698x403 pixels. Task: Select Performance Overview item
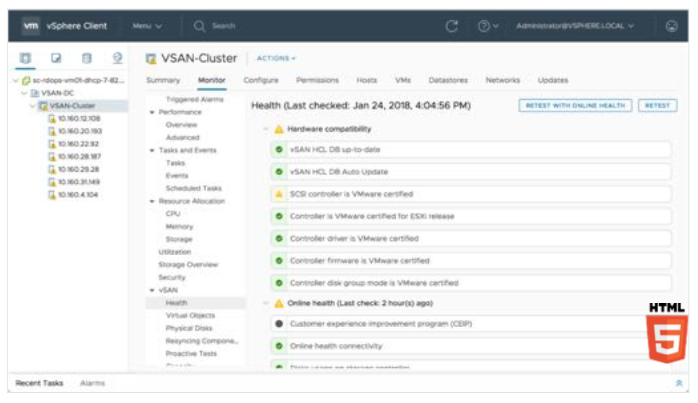181,125
